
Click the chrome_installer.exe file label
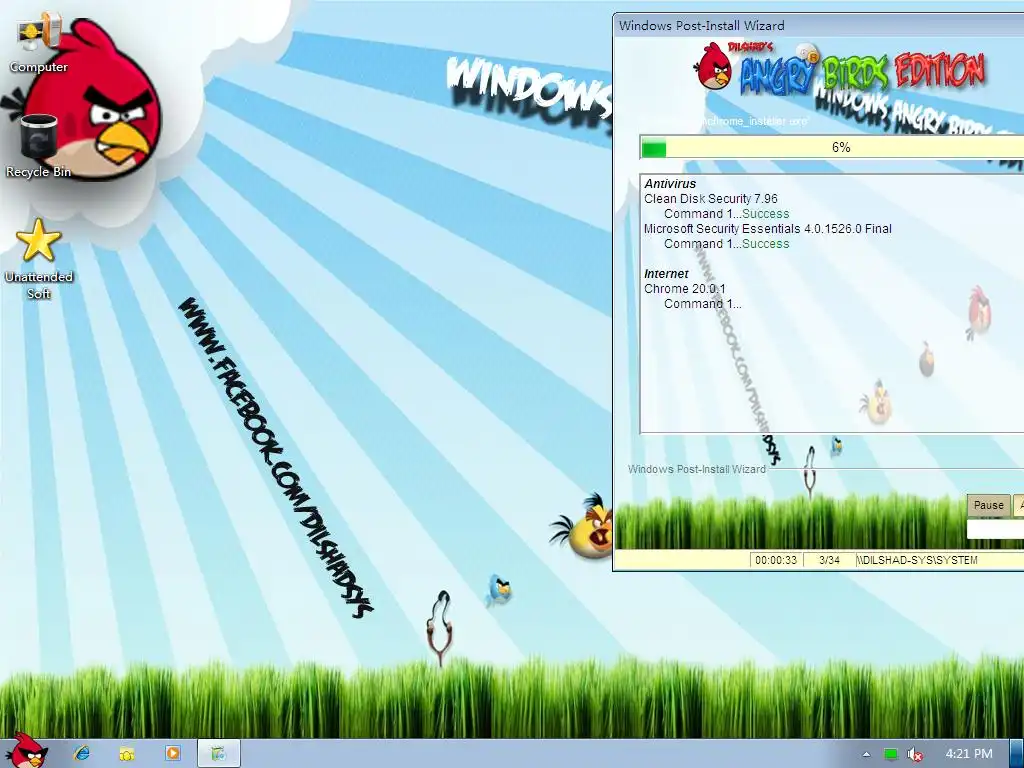(754, 121)
